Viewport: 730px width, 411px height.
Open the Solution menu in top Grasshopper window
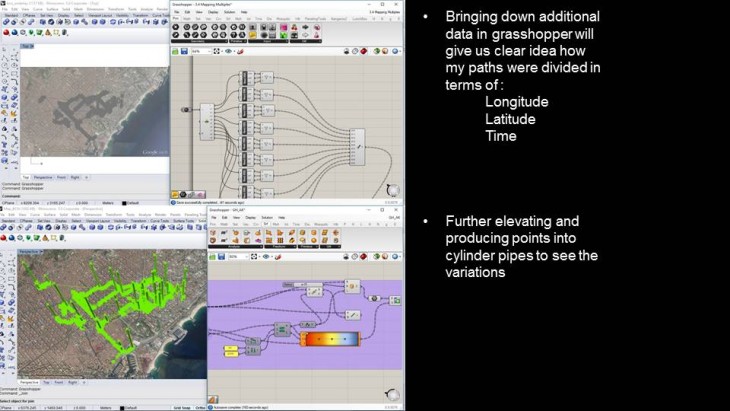point(228,11)
